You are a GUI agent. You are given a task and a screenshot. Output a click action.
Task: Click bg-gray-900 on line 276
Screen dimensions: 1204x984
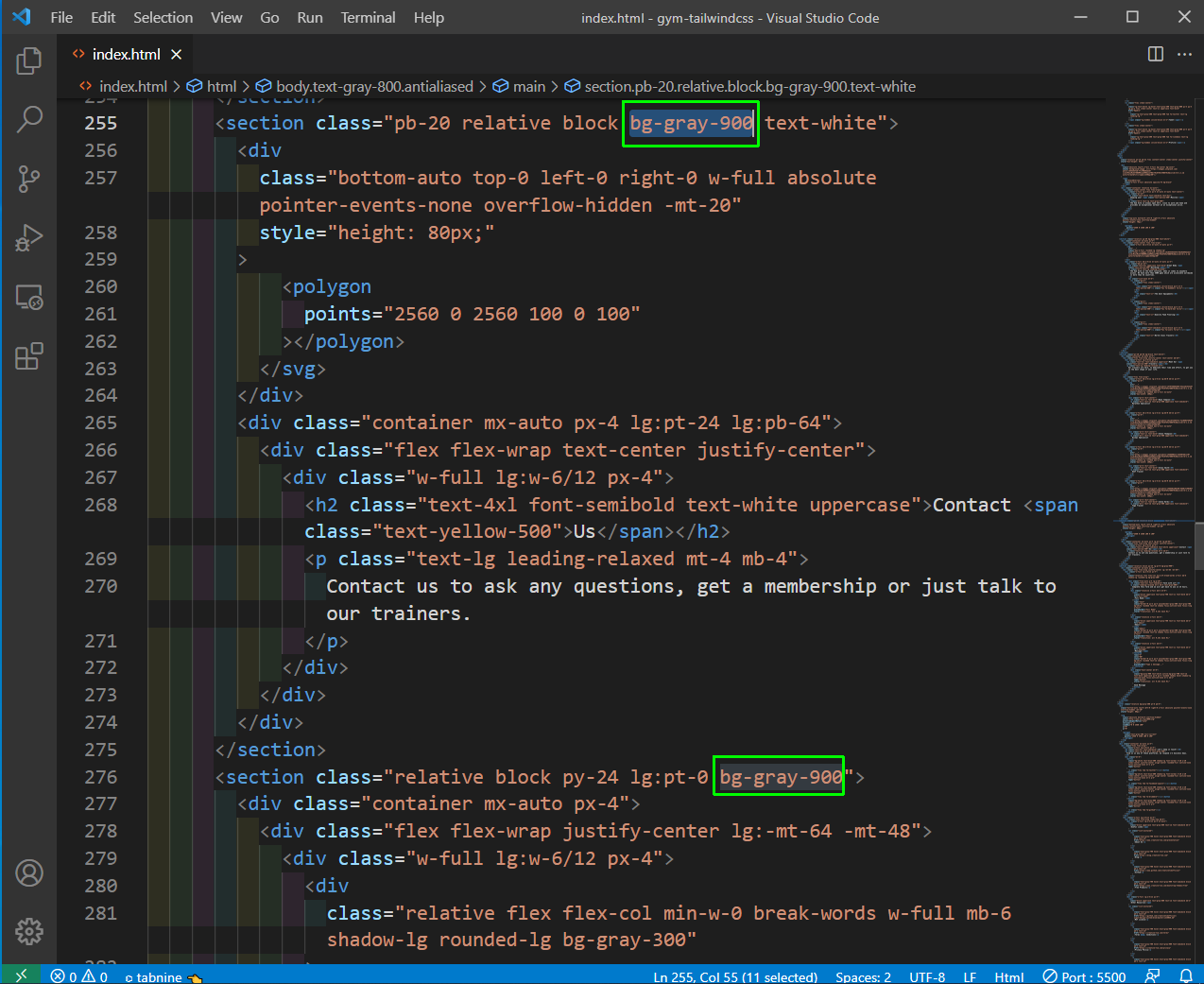(x=781, y=777)
